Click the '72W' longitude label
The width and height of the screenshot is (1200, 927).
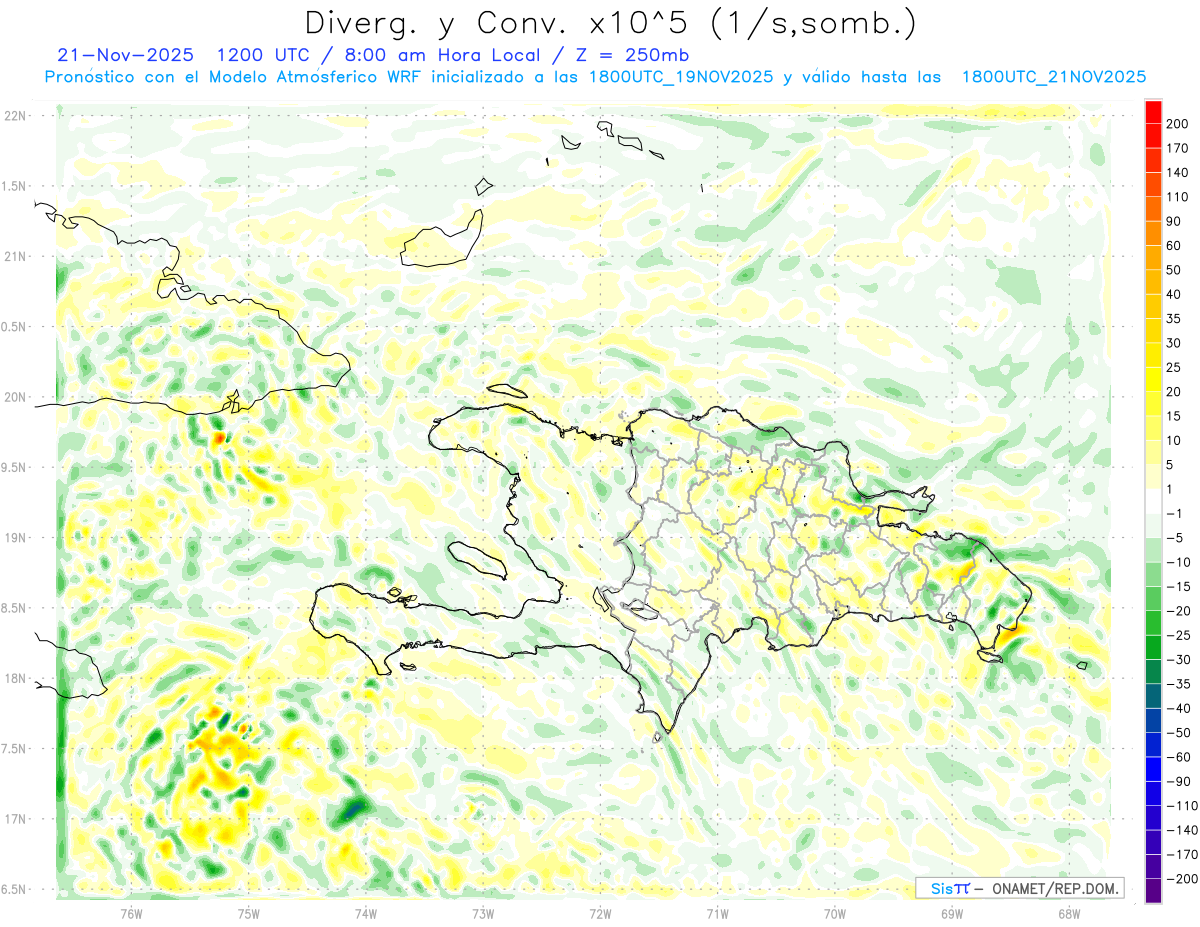[600, 913]
